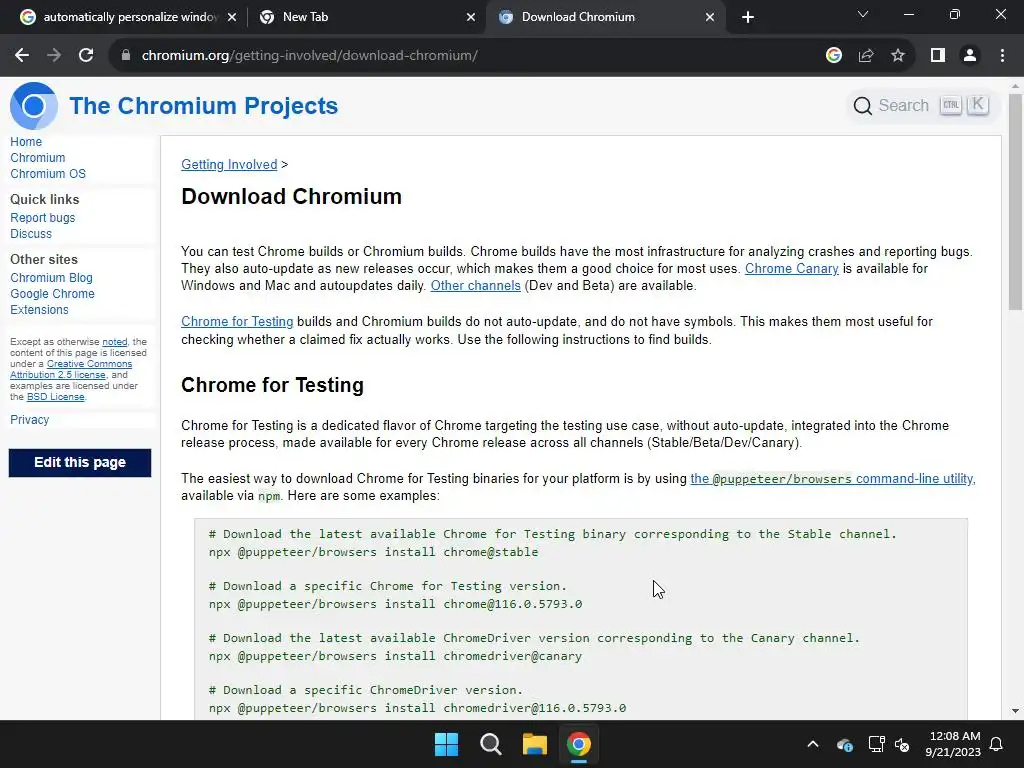Image resolution: width=1024 pixels, height=768 pixels.
Task: Share this page using the share icon
Action: pos(866,56)
